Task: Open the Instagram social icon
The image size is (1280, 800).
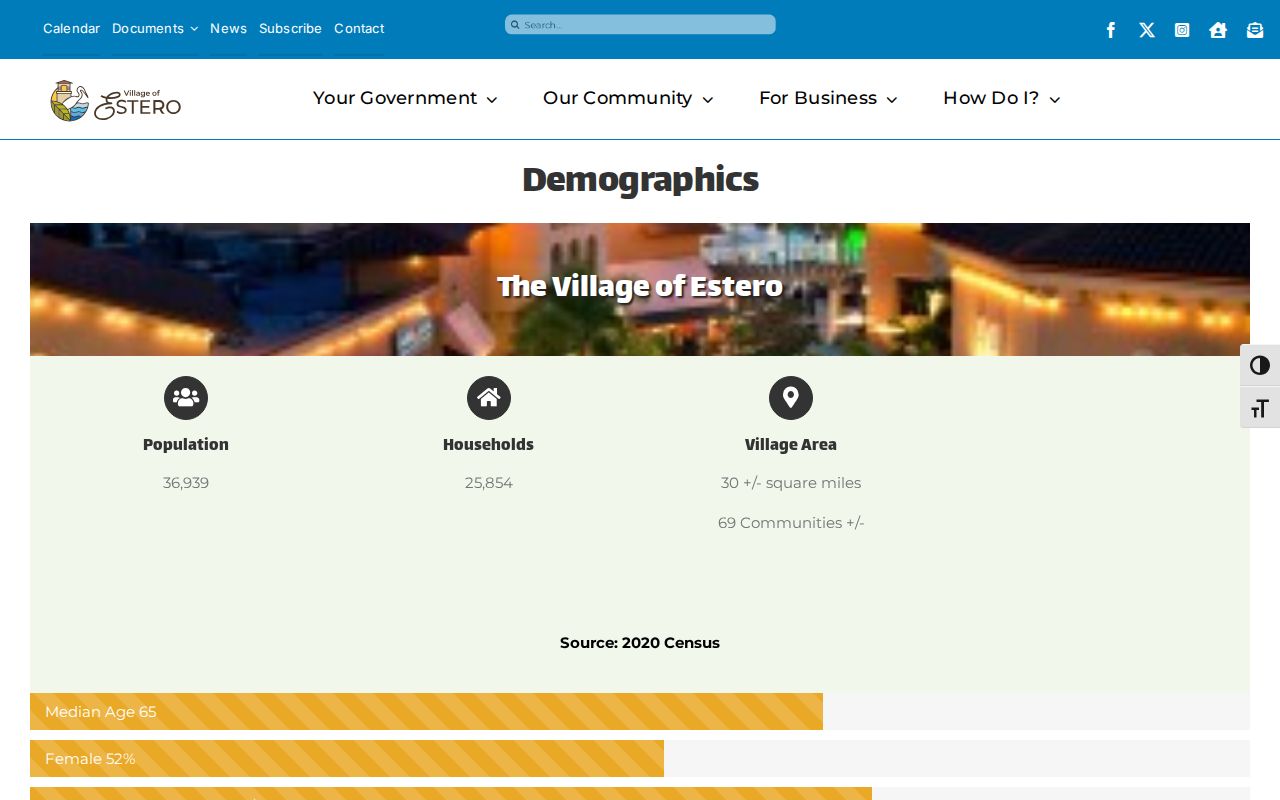Action: point(1182,30)
